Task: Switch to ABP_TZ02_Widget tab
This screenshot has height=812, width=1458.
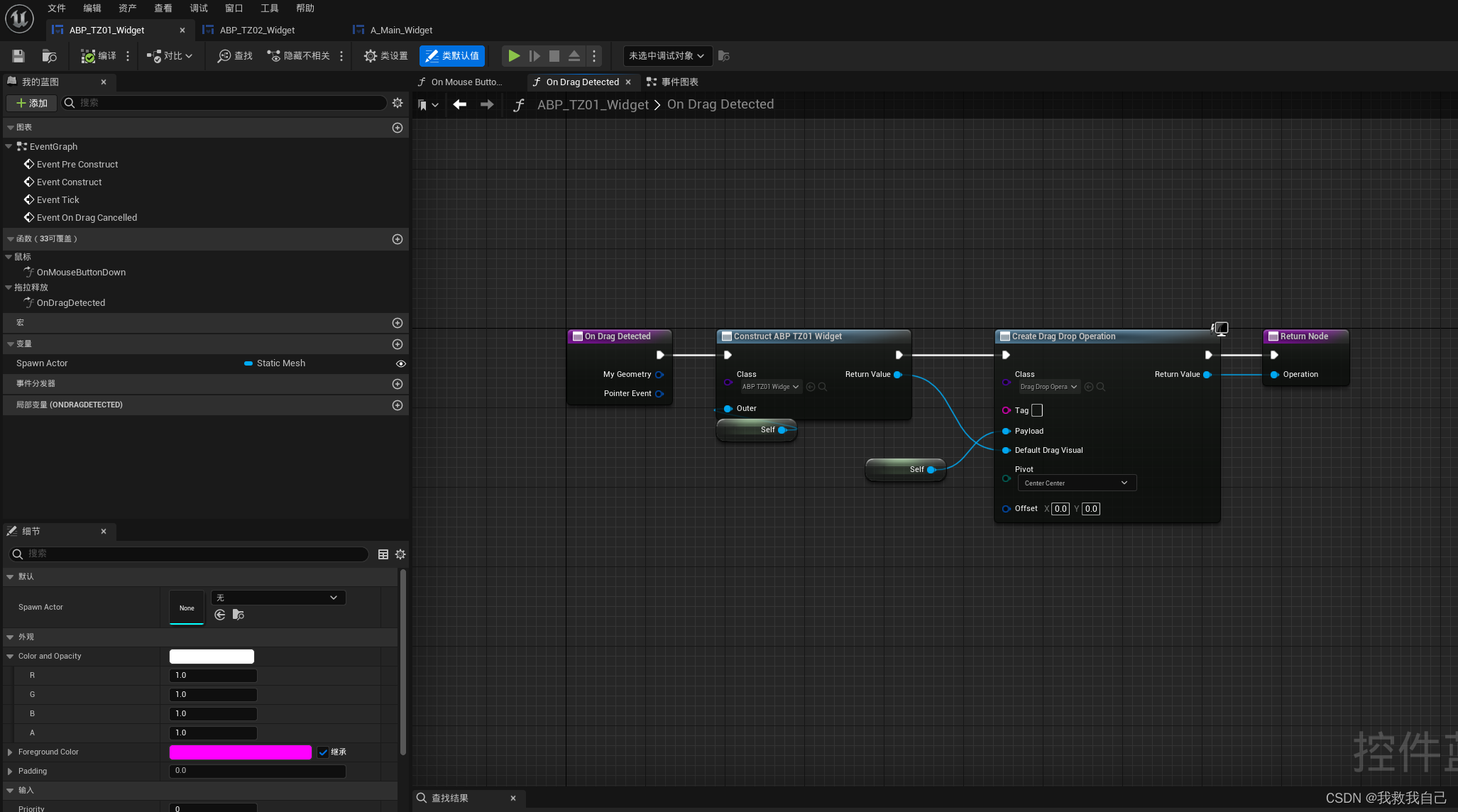Action: tap(257, 30)
